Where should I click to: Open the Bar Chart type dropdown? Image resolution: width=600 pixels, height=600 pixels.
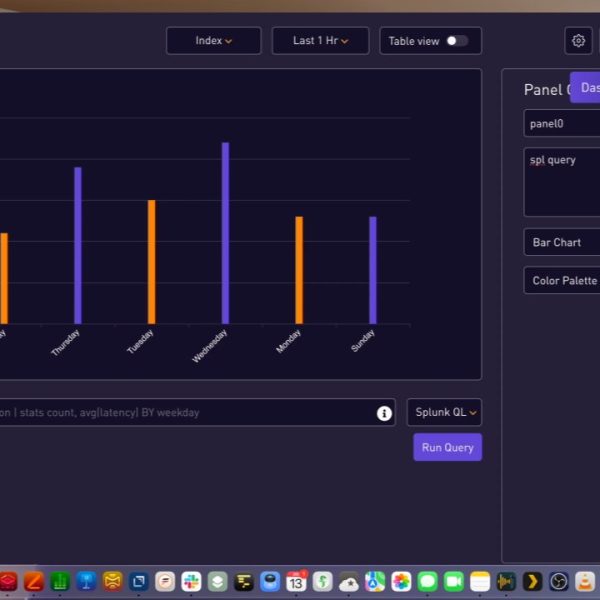(562, 242)
